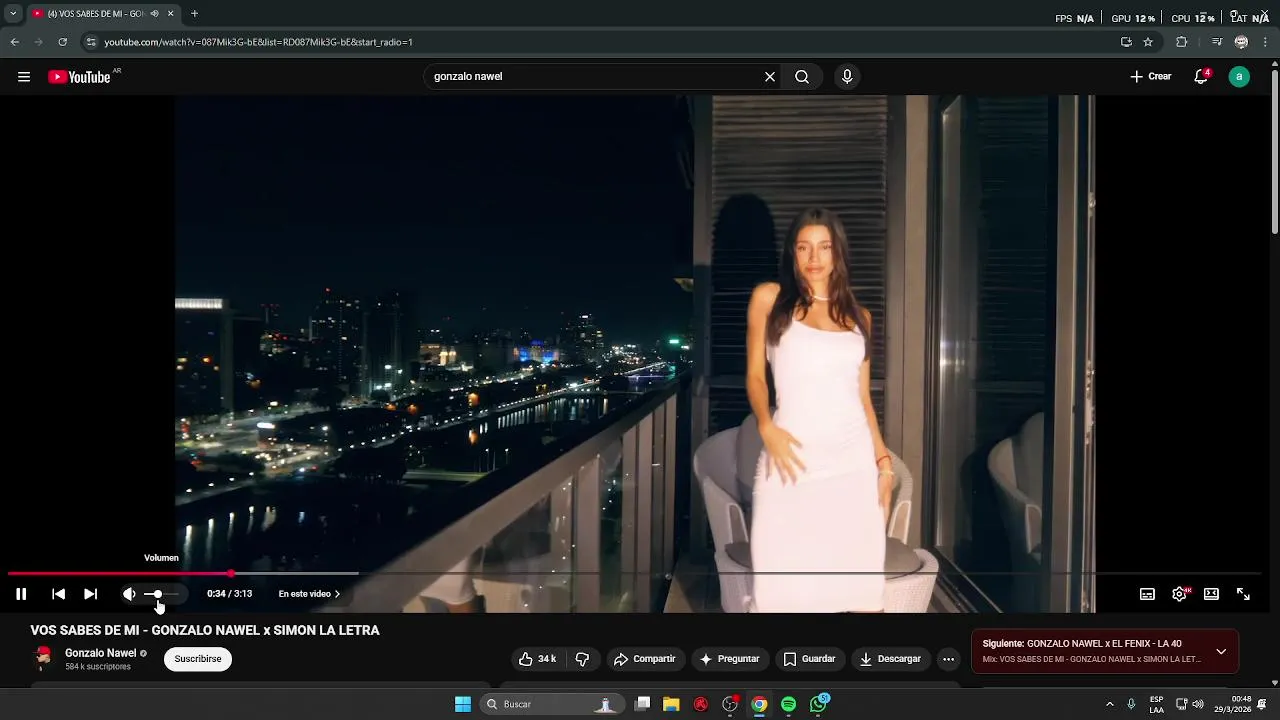Bookmark this page with the star
The height and width of the screenshot is (720, 1280).
tap(1148, 42)
